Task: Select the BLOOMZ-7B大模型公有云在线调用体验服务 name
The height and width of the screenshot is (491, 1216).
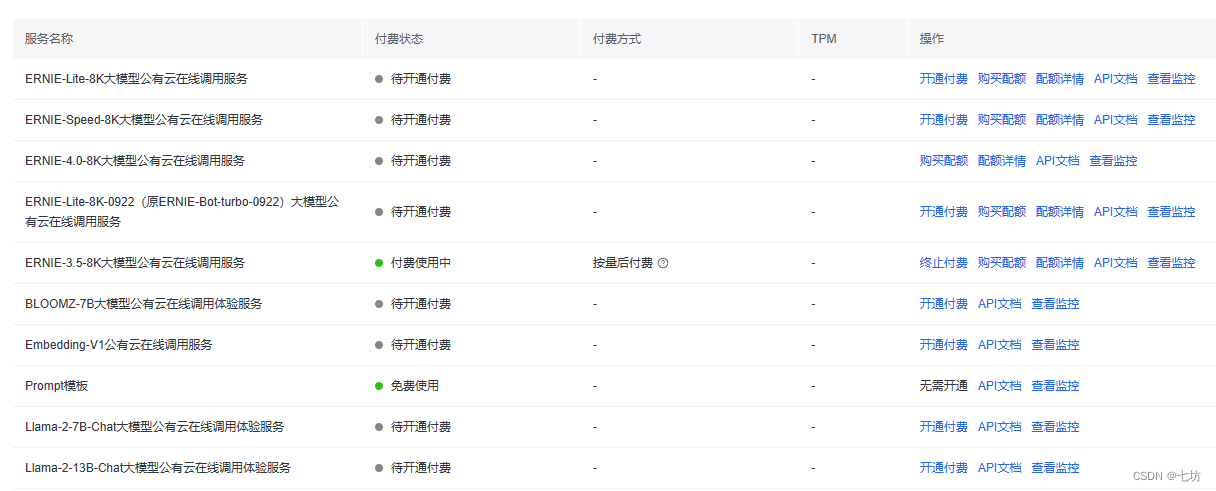Action: 144,304
